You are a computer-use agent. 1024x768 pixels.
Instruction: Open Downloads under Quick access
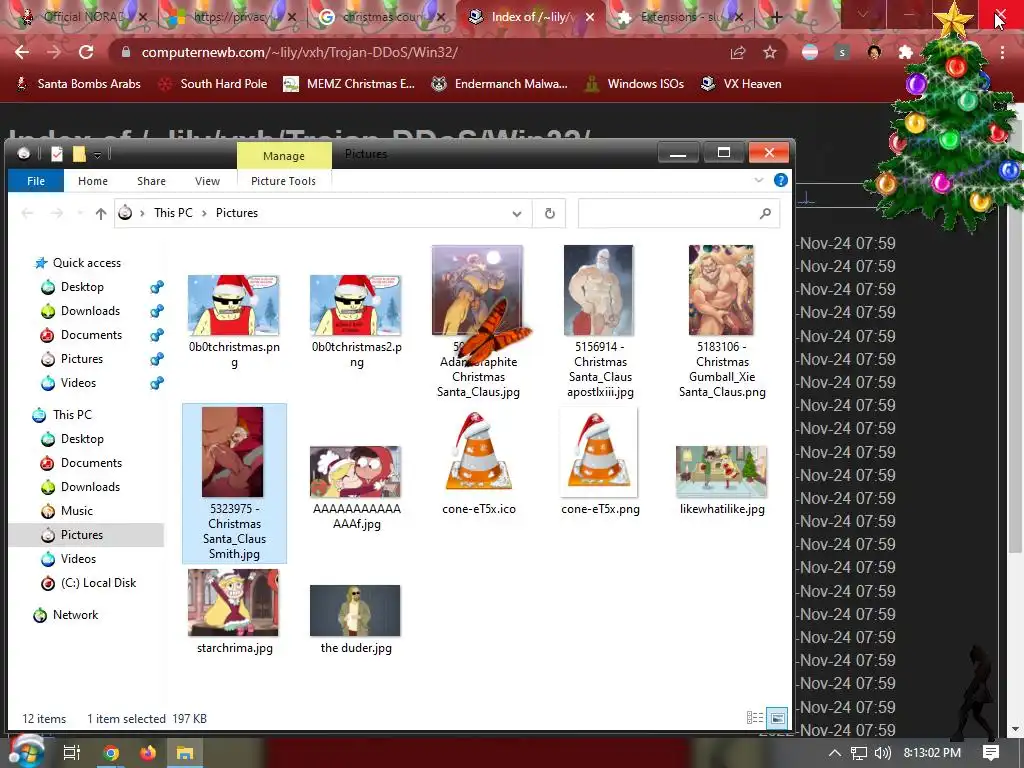pos(90,311)
